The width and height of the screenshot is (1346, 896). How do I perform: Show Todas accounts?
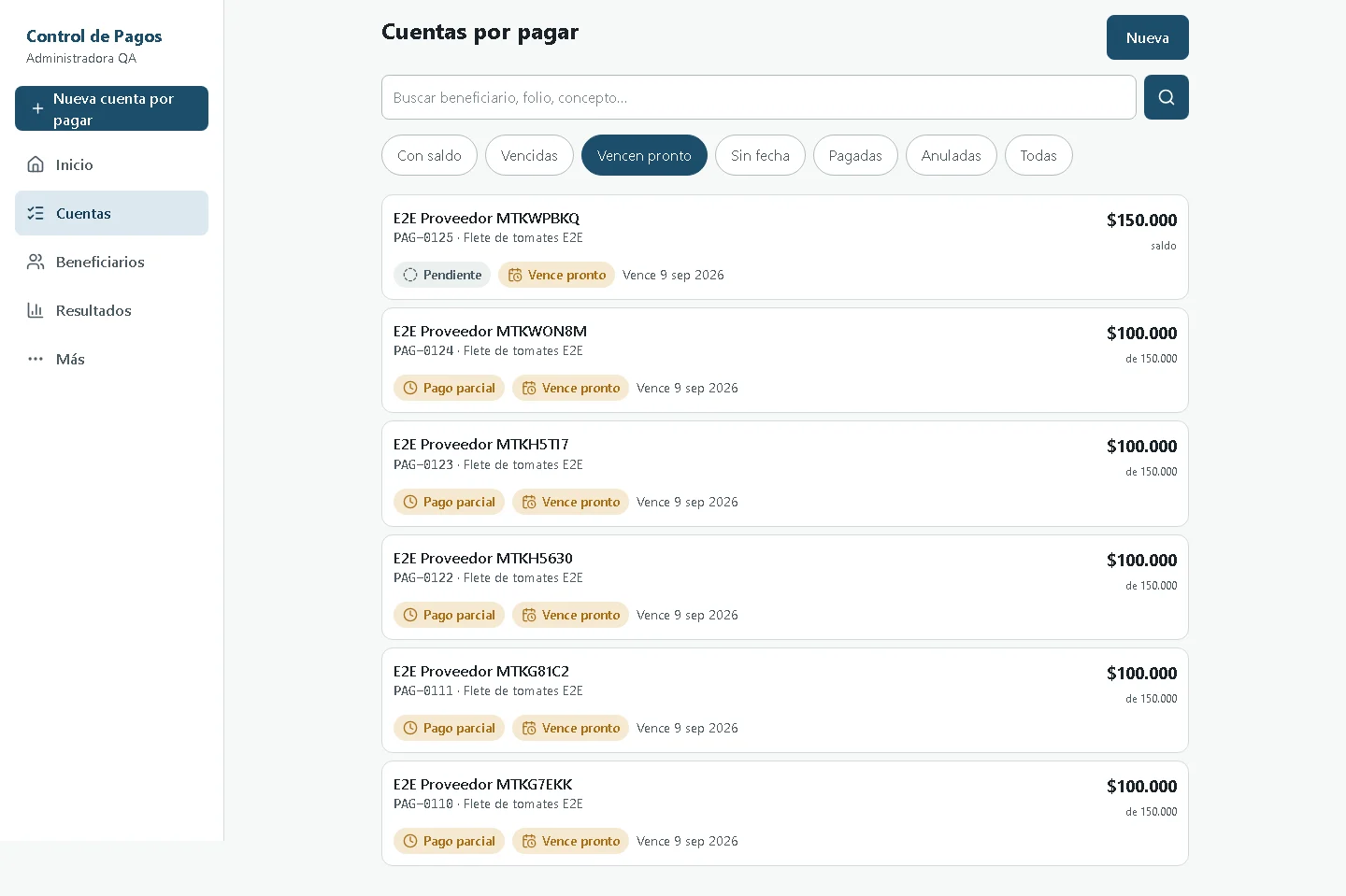1038,155
